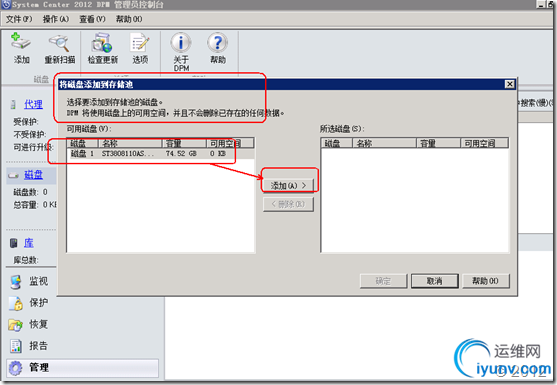Image resolution: width=557 pixels, height=385 pixels.
Task: Open the Protection (保护) navigation icon
Action: 16,303
